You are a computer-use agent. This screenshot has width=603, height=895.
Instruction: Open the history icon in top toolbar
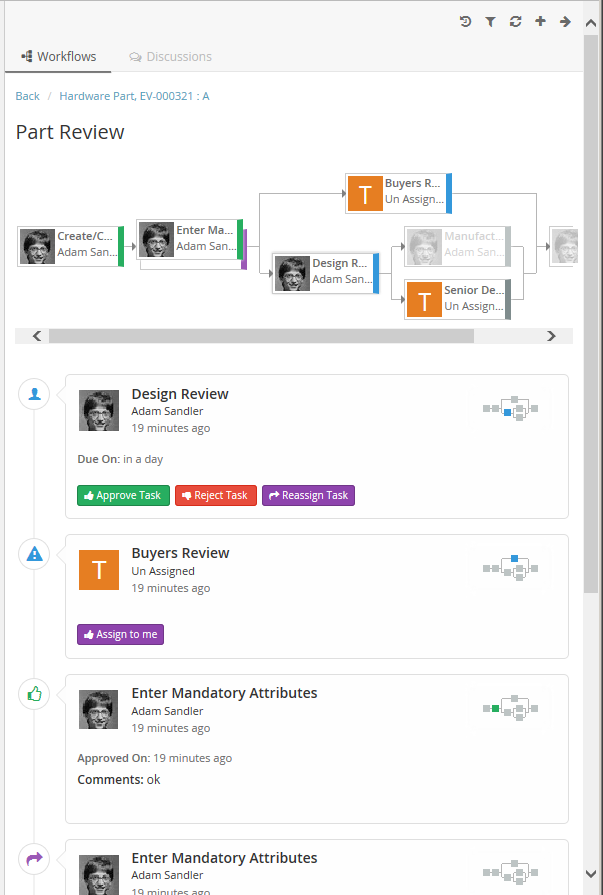(x=466, y=21)
